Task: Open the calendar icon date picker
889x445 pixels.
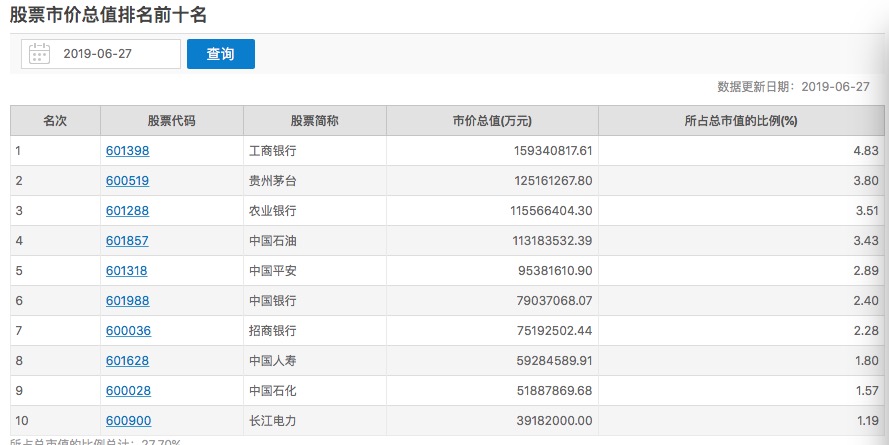Action: (39, 54)
